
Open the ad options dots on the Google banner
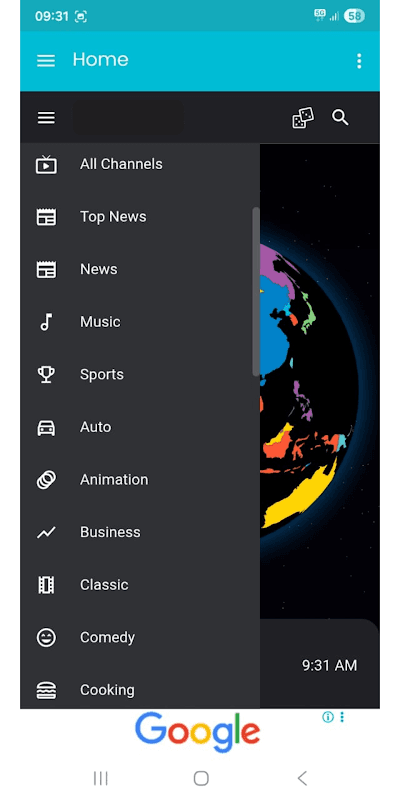click(342, 717)
